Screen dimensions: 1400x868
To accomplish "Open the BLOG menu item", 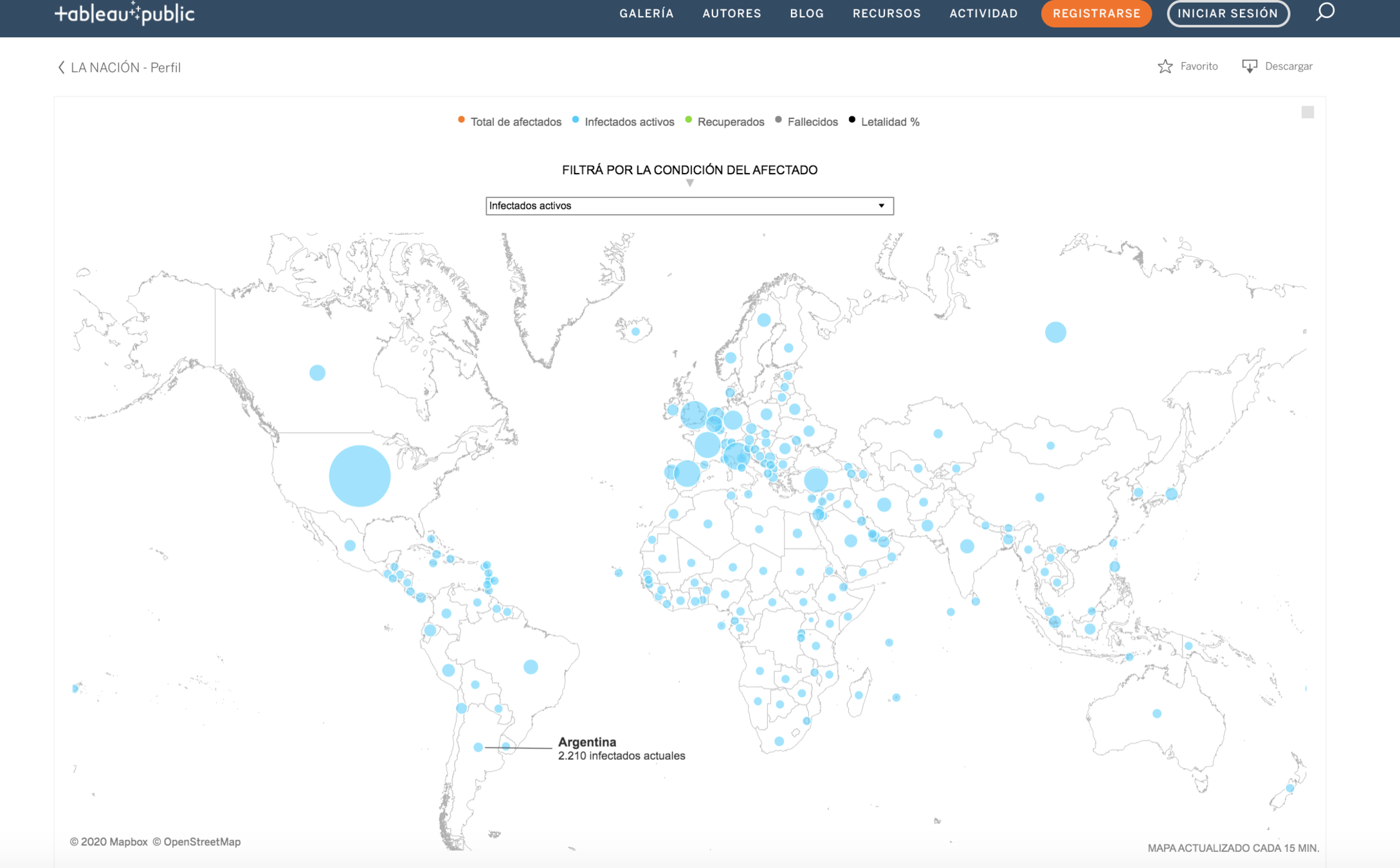I will click(806, 14).
